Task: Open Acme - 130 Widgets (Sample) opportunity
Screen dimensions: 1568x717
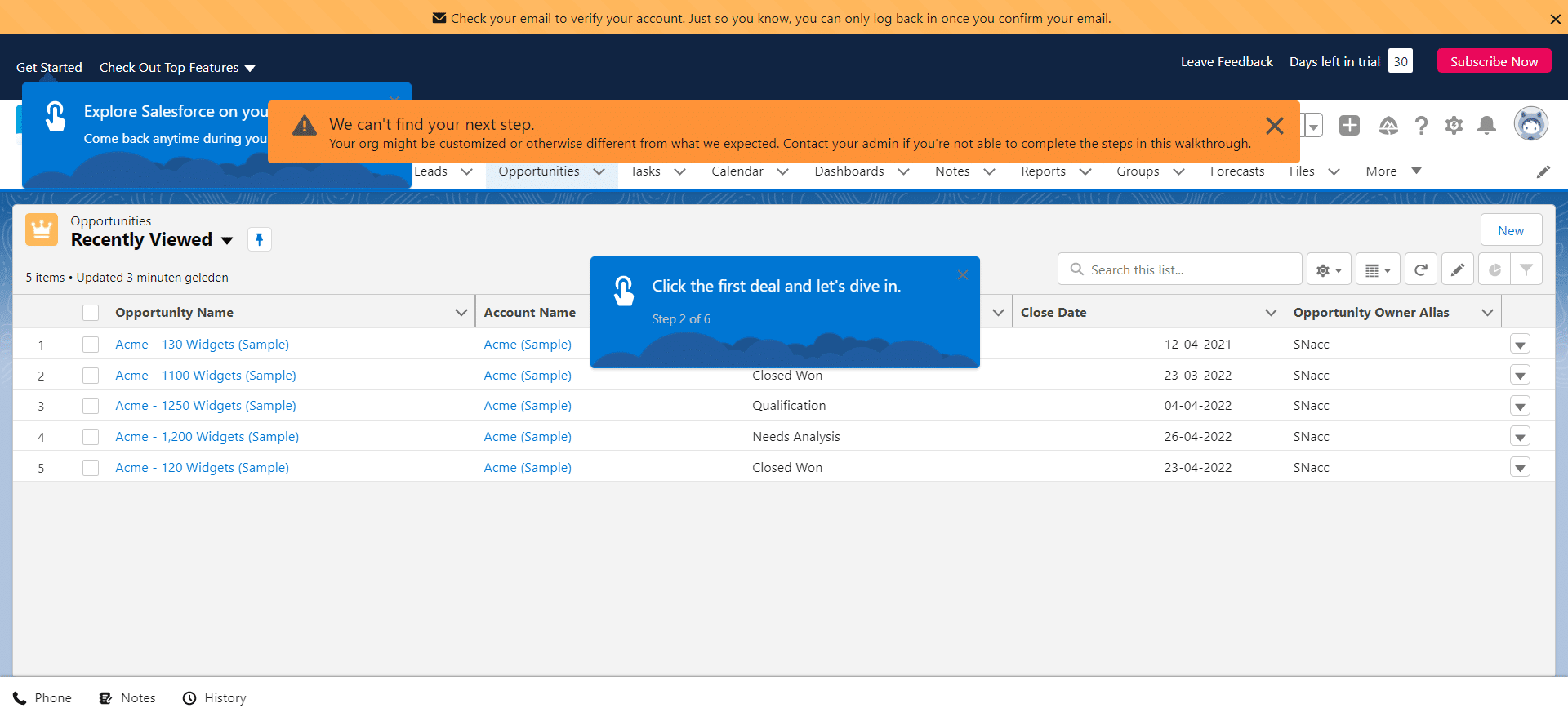Action: coord(203,345)
